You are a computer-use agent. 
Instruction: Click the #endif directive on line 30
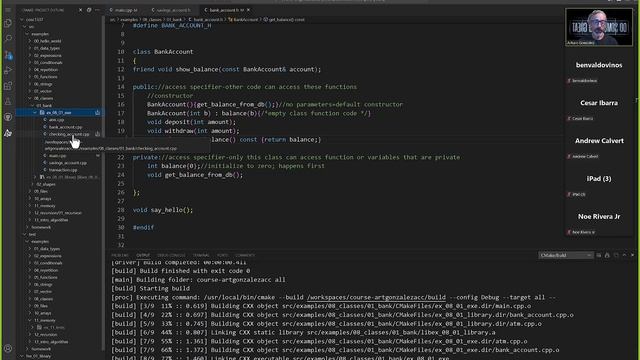(143, 227)
